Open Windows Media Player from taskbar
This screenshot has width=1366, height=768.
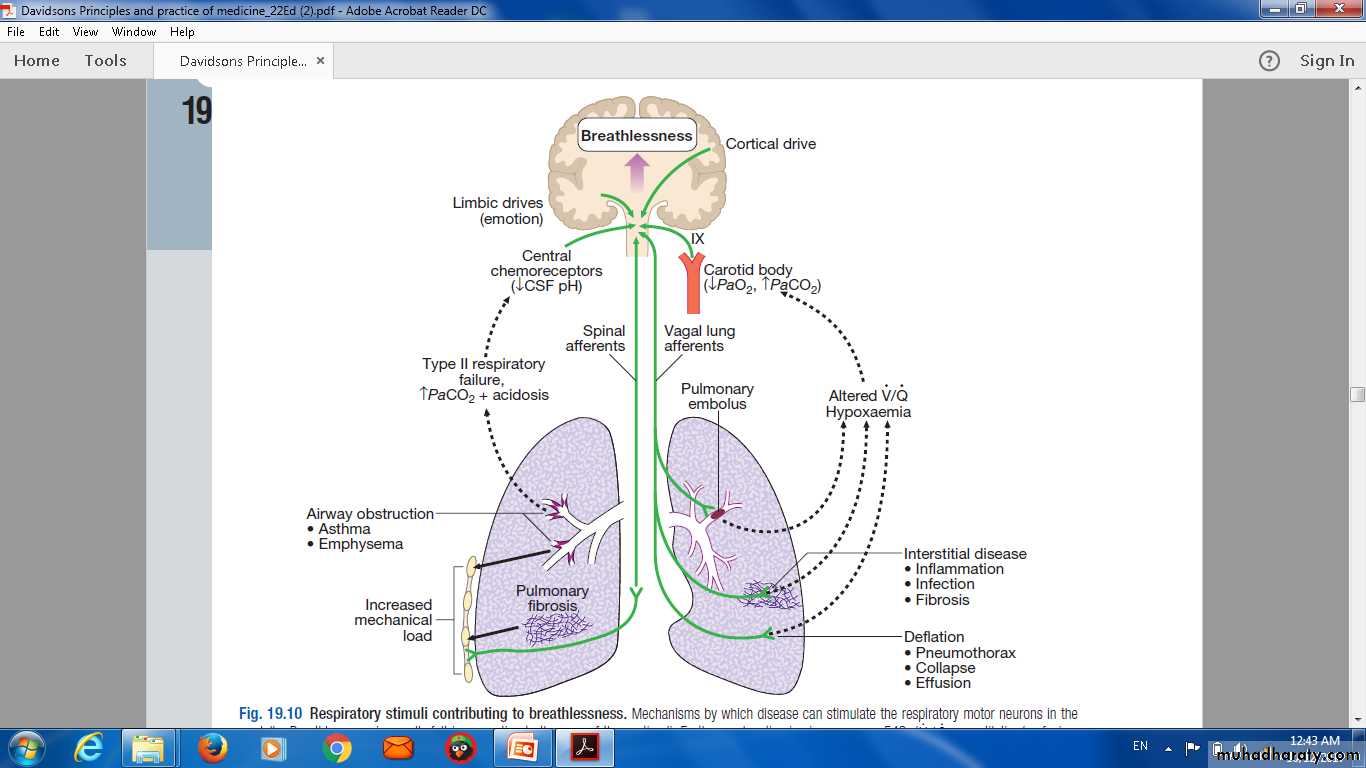click(273, 747)
